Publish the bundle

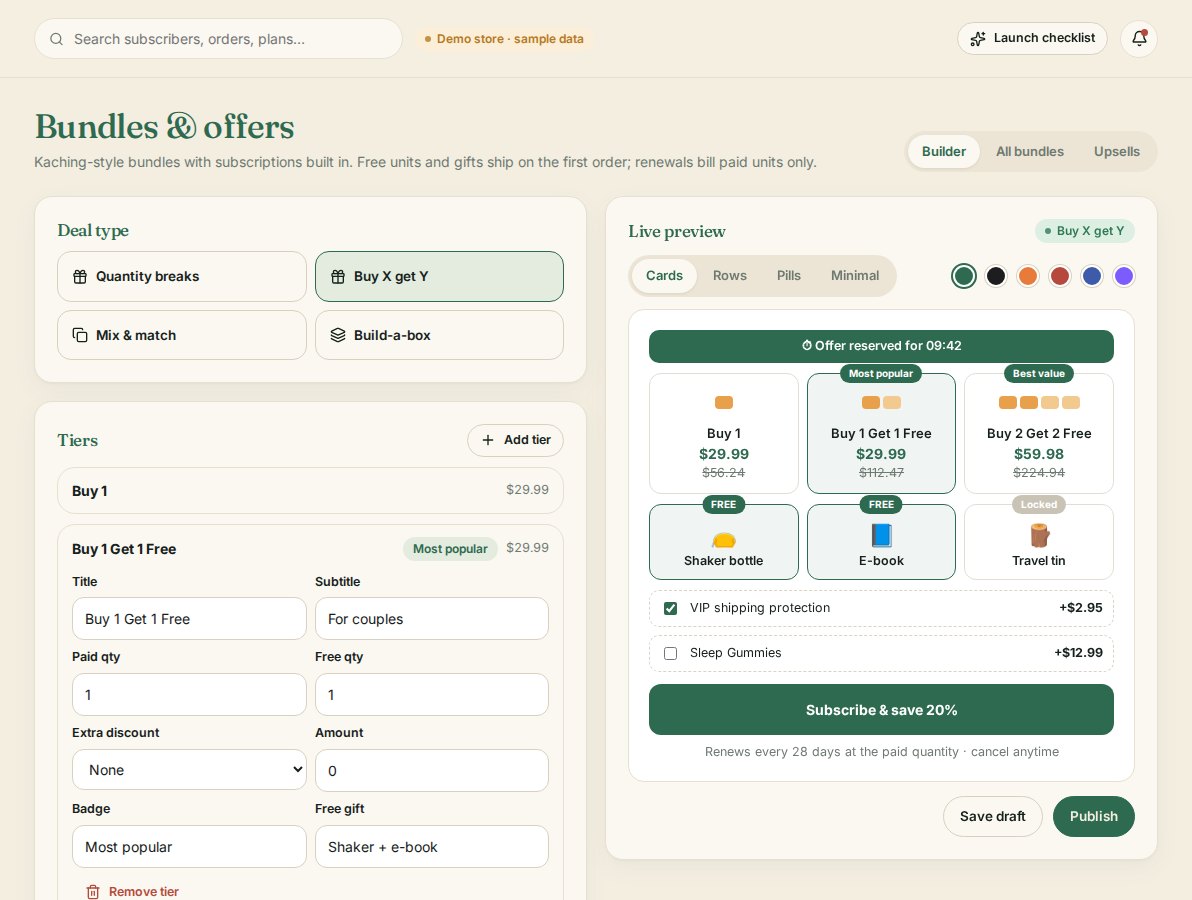(1093, 816)
